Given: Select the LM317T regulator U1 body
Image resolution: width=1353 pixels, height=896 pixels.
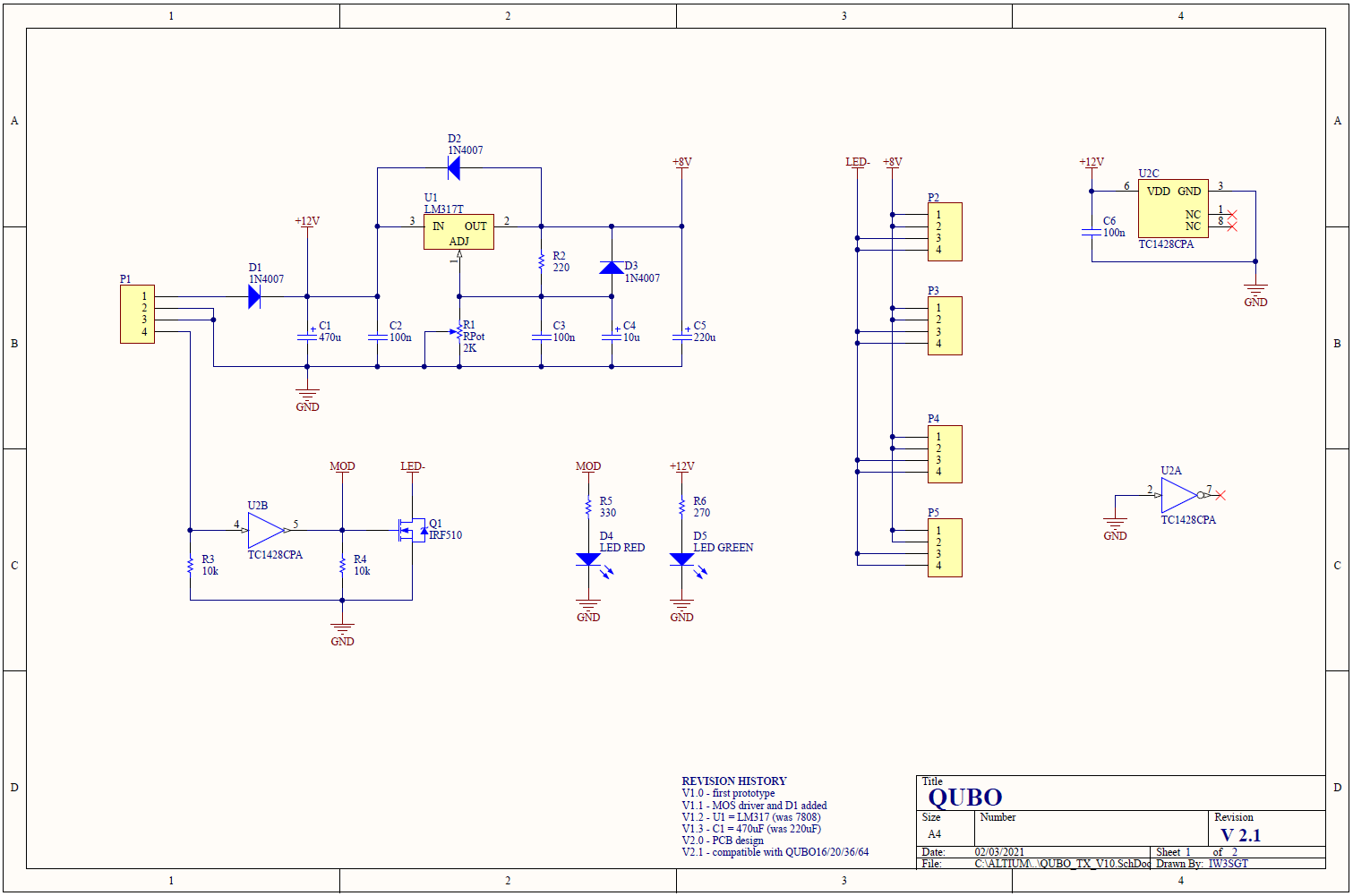Looking at the screenshot, I should [458, 232].
